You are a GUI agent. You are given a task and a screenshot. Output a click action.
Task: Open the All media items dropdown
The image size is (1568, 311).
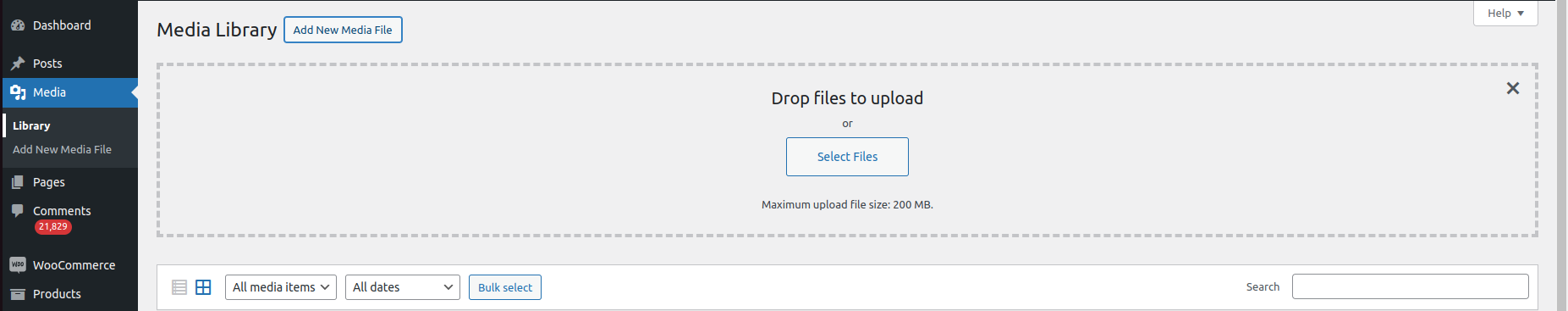point(281,287)
